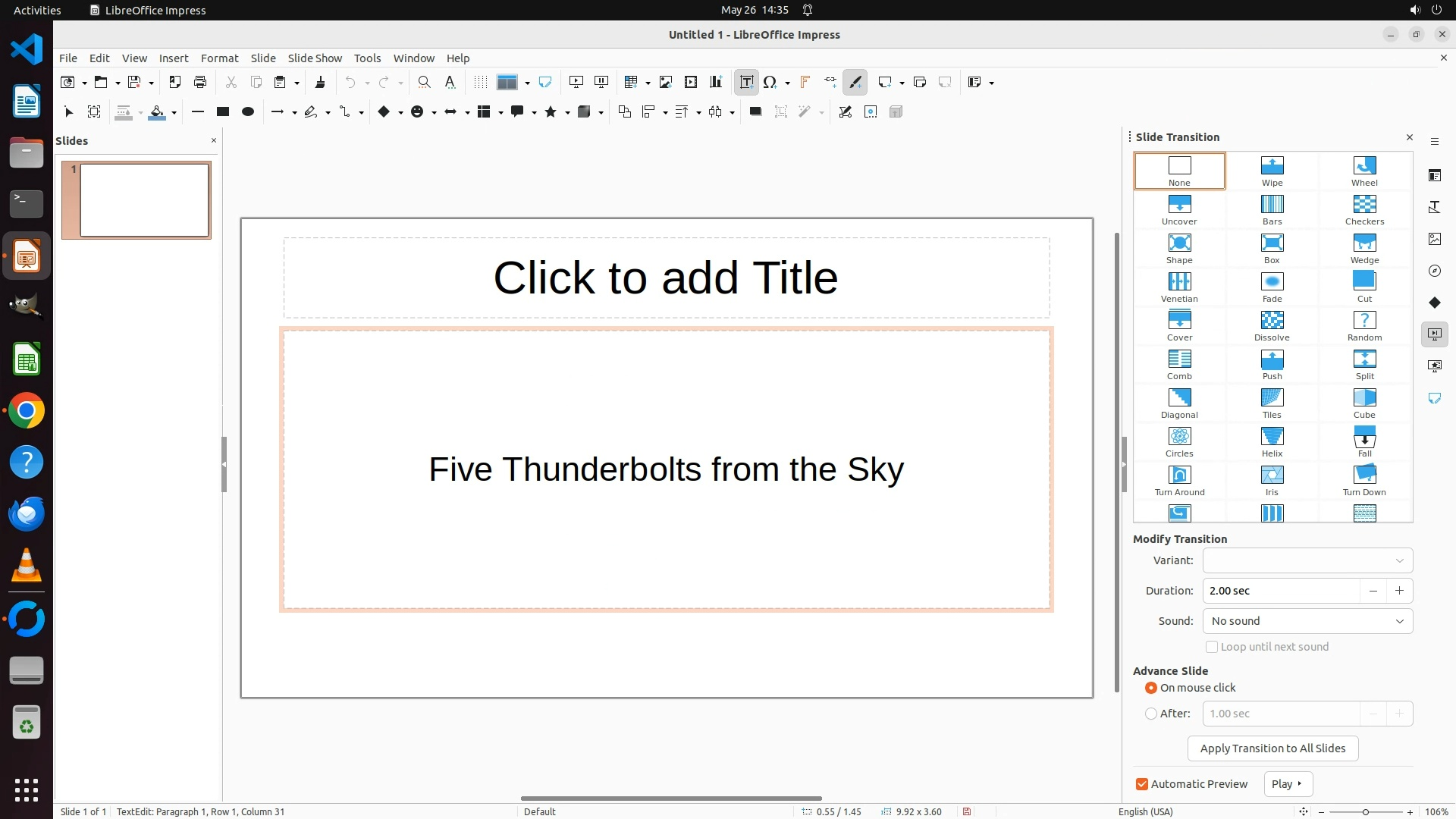Toggle the Automatic Preview checkbox
Image resolution: width=1456 pixels, height=819 pixels.
tap(1142, 784)
